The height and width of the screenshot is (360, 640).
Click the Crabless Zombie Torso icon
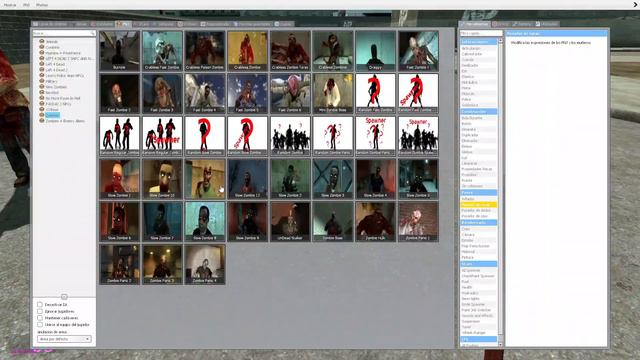click(290, 51)
